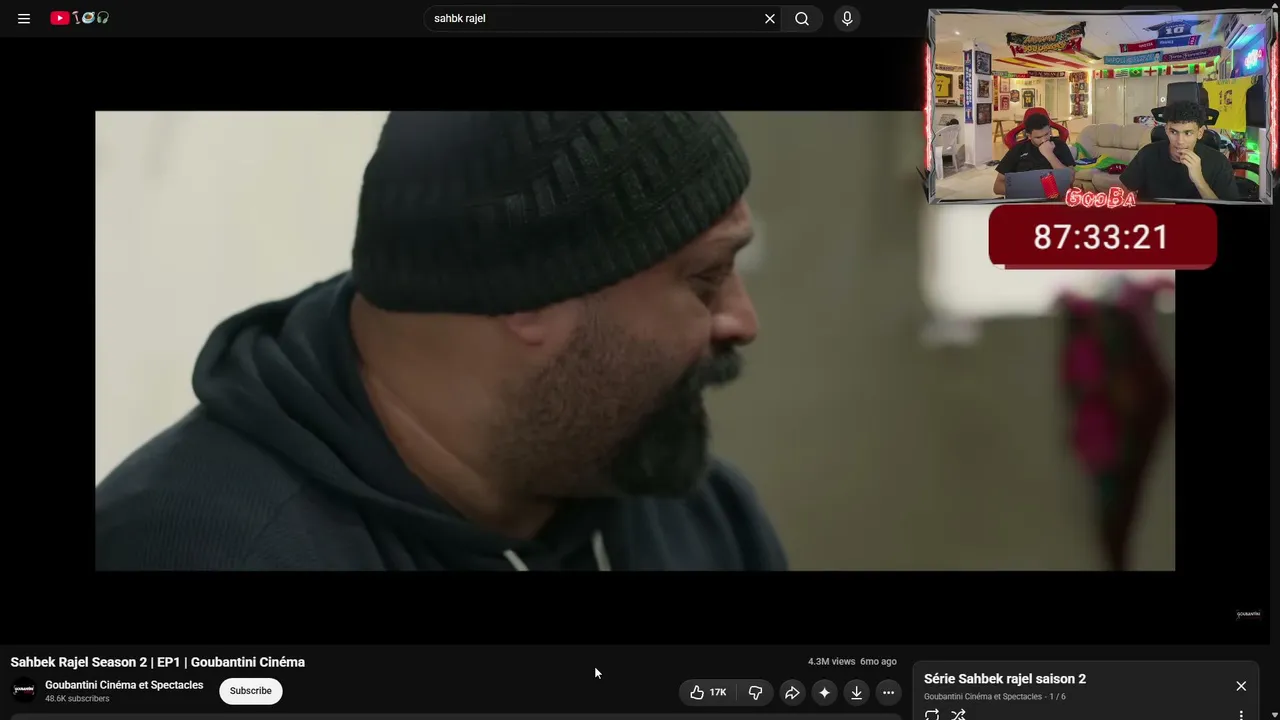Viewport: 1280px width, 720px height.
Task: Open more actions menu beside download
Action: (888, 692)
